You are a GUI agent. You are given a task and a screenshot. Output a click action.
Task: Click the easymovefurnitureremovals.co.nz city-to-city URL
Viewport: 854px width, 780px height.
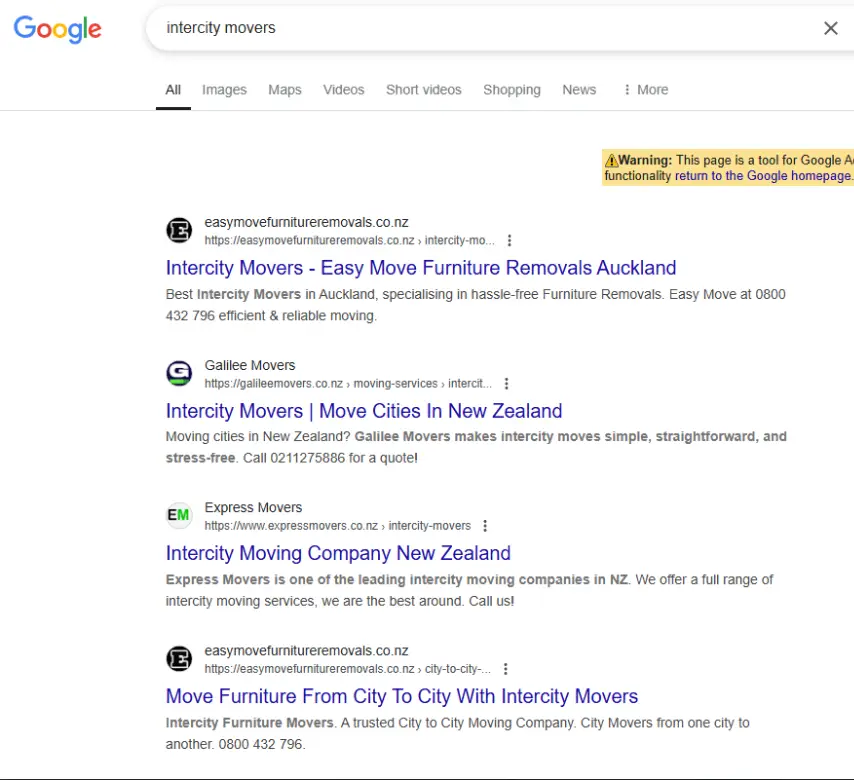(347, 669)
